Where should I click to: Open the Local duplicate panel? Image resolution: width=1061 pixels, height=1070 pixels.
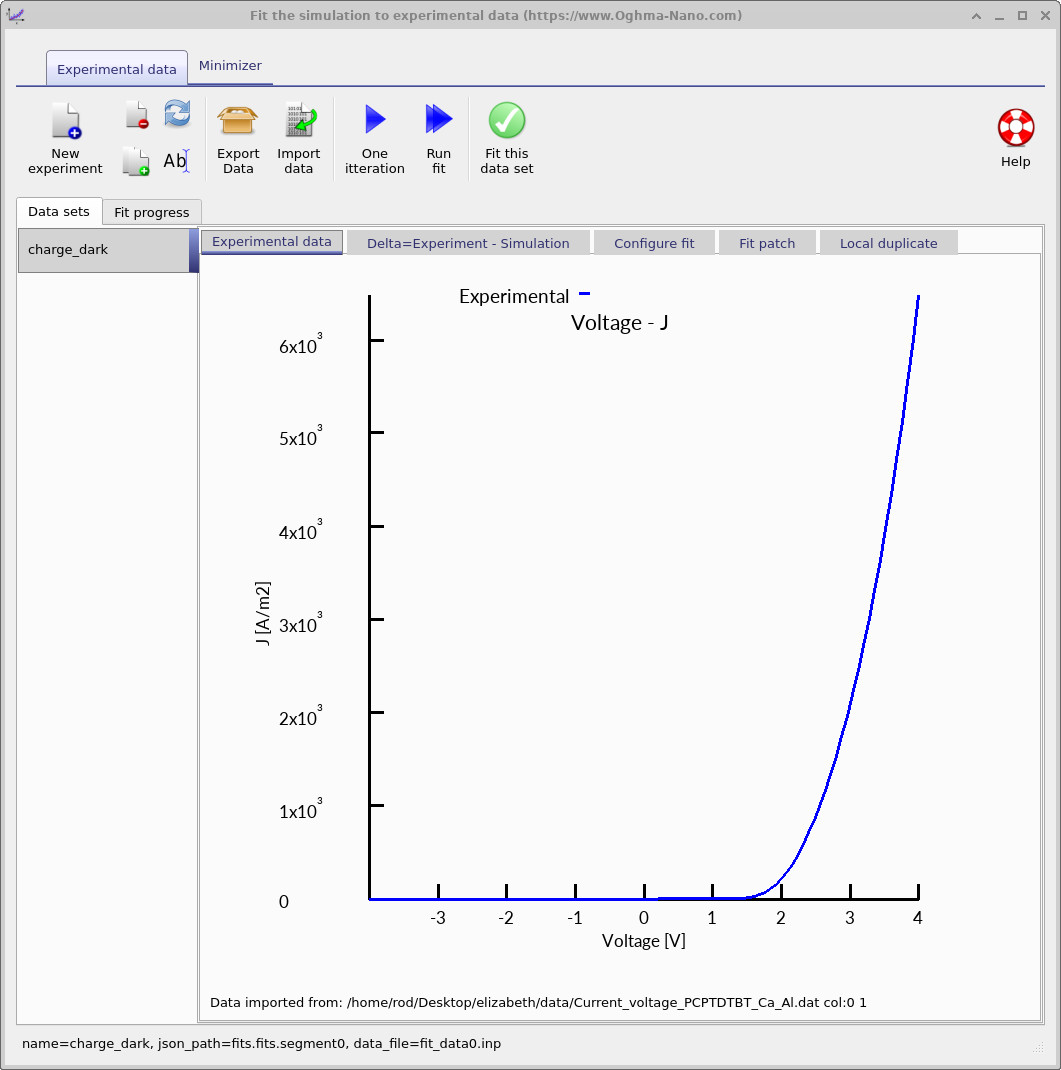pos(888,242)
